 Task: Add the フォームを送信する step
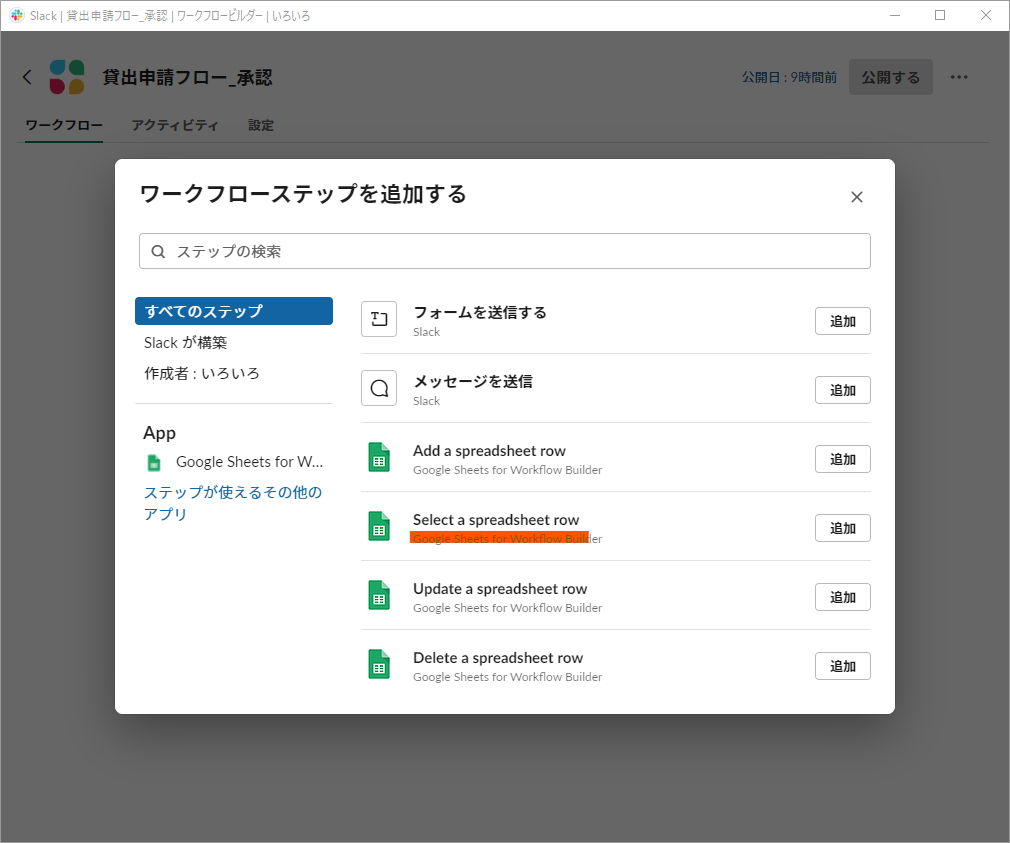pos(843,321)
